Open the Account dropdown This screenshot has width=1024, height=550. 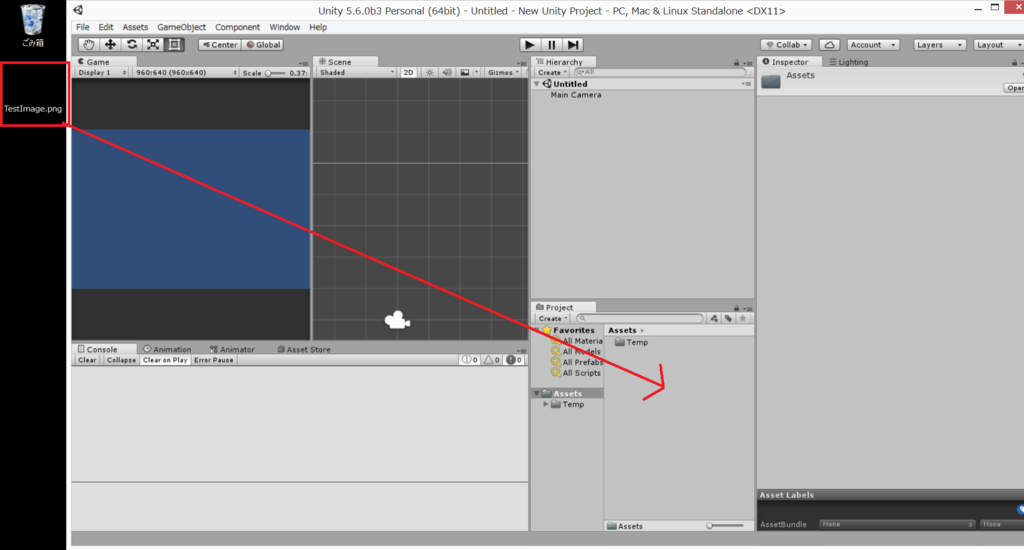coord(873,44)
